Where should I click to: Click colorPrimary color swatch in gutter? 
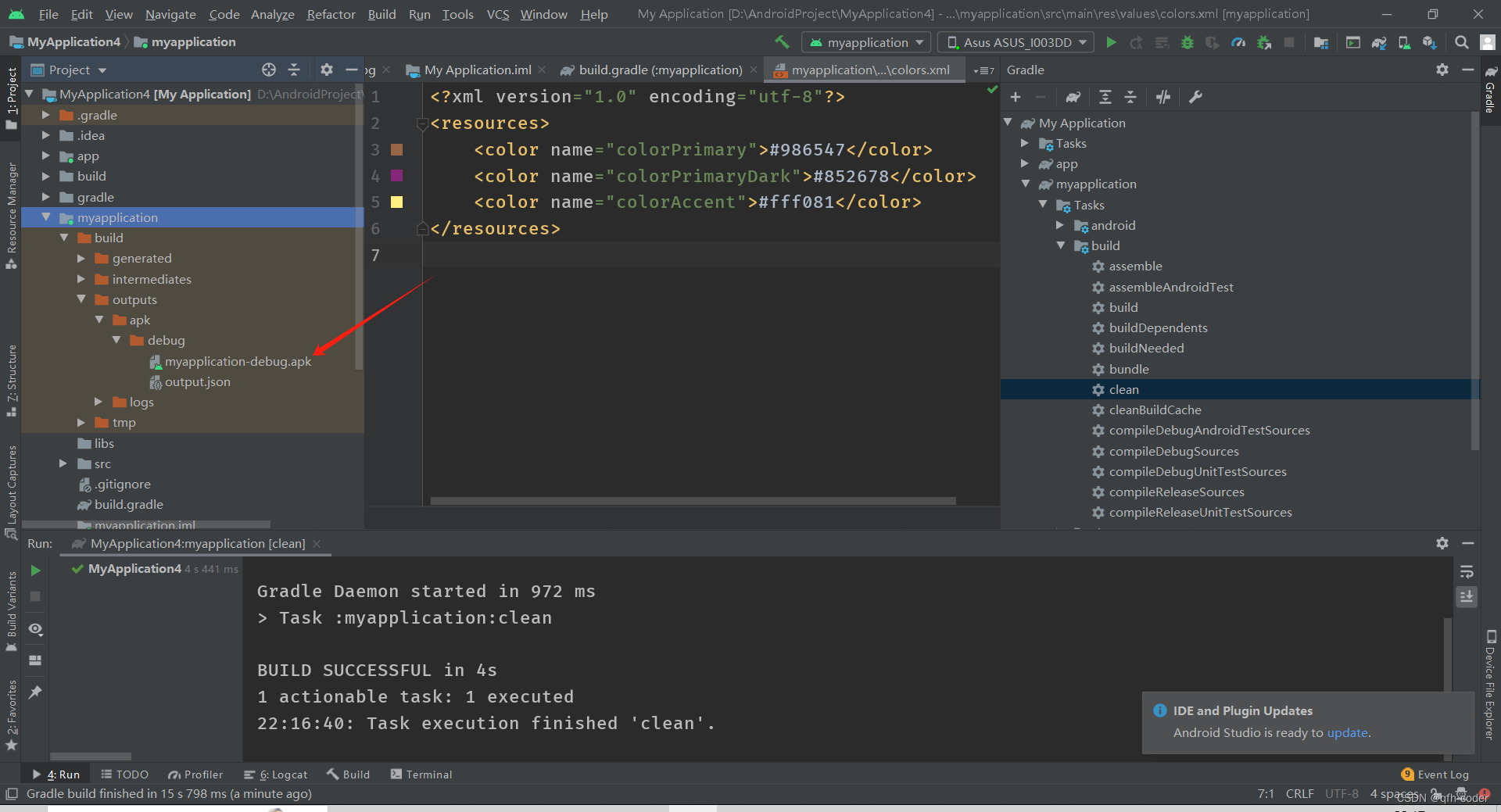pyautogui.click(x=397, y=149)
